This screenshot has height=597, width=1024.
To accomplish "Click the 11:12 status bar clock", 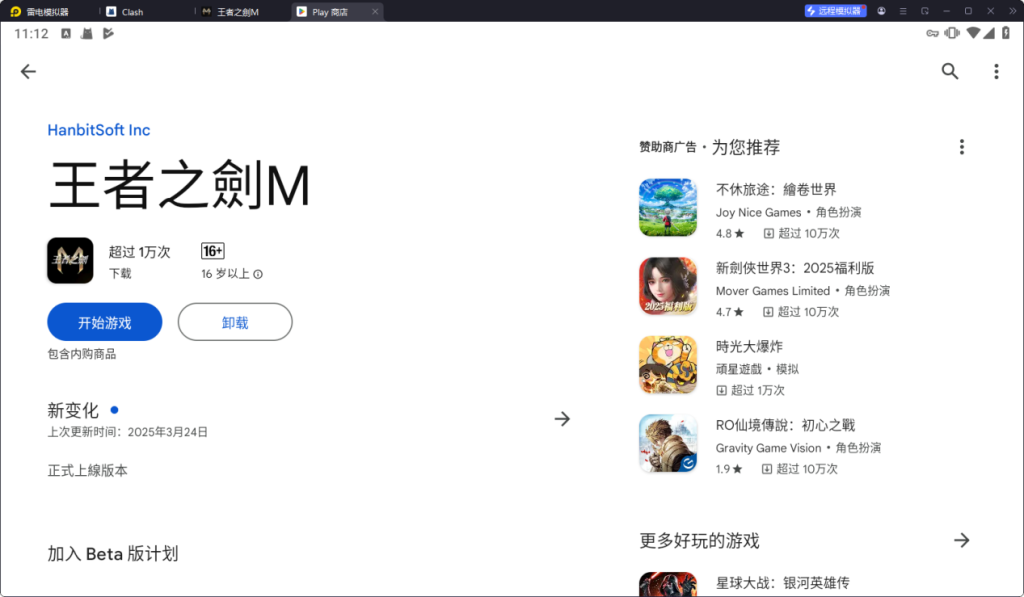I will tap(31, 33).
